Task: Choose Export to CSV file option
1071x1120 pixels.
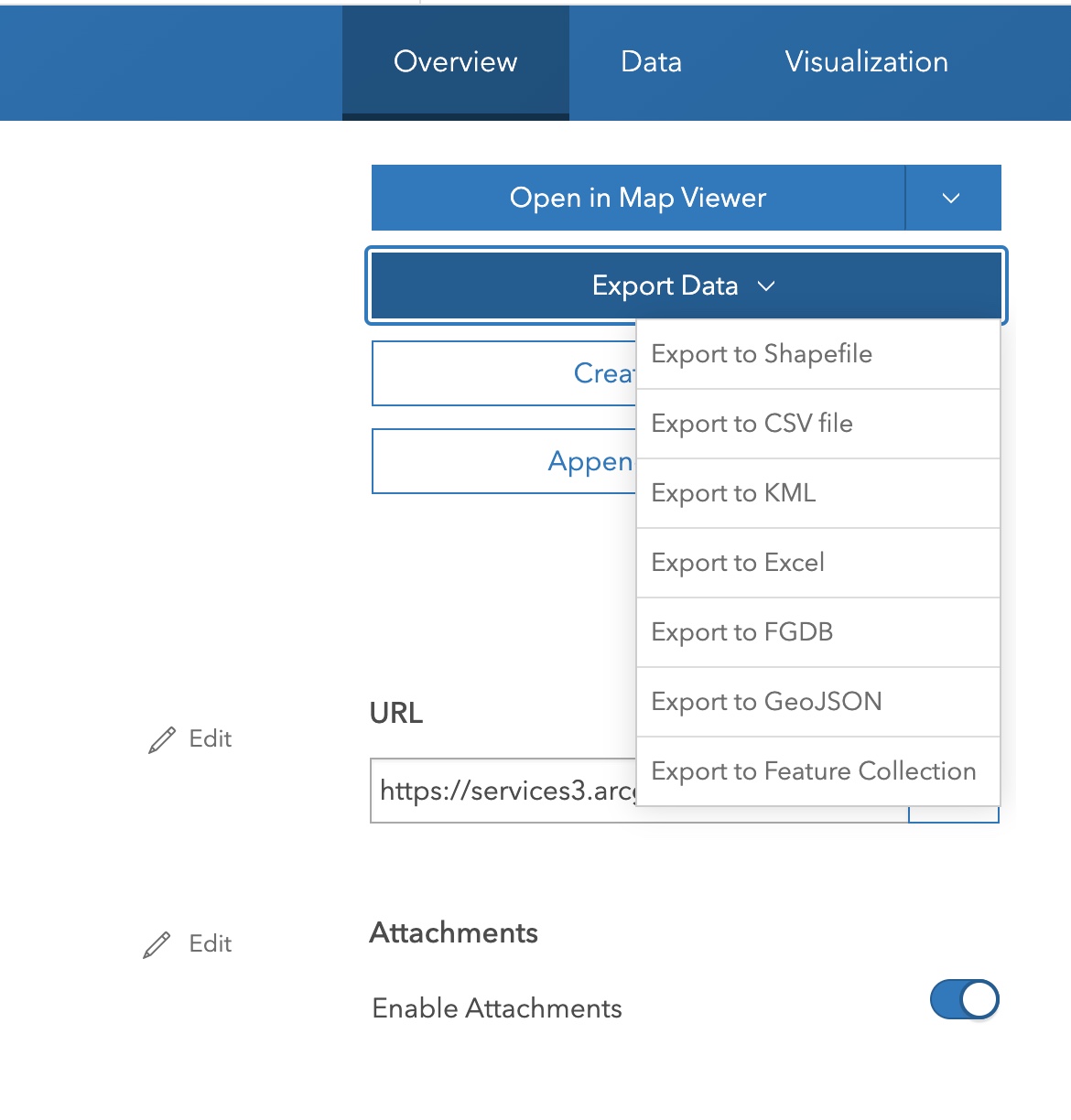Action: click(752, 424)
